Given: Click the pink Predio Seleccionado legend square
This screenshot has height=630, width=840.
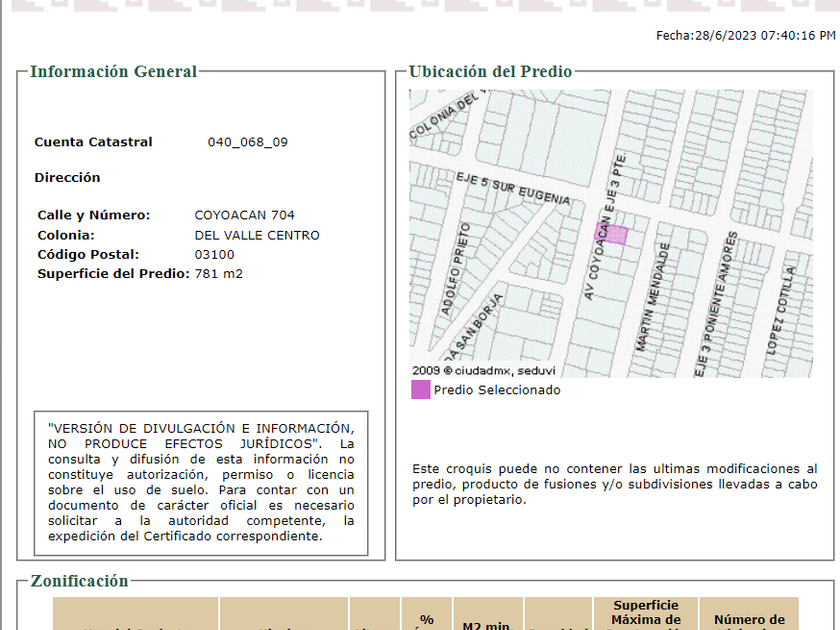Looking at the screenshot, I should (421, 390).
